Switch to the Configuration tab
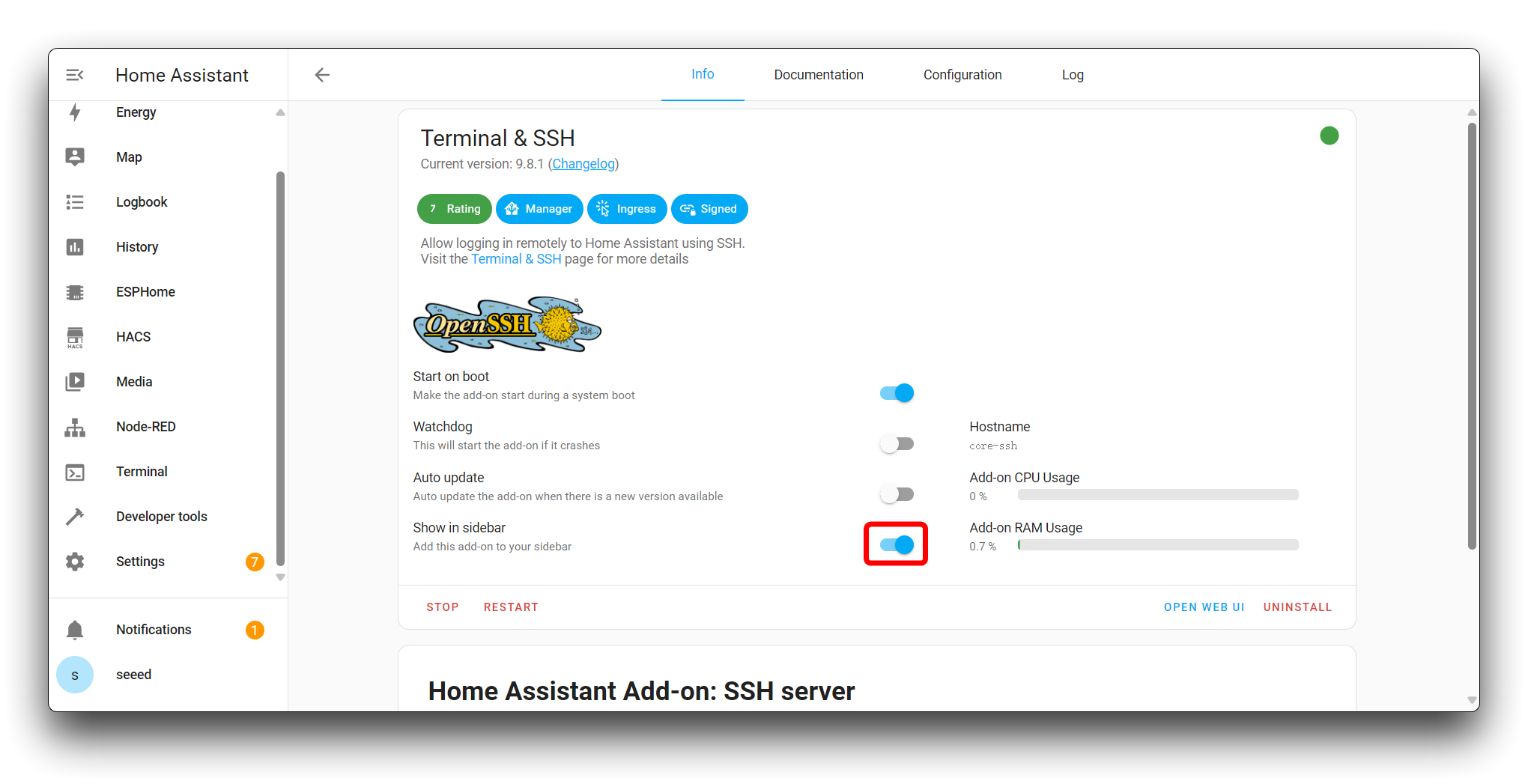Screen dimensions: 1528x784 962,75
